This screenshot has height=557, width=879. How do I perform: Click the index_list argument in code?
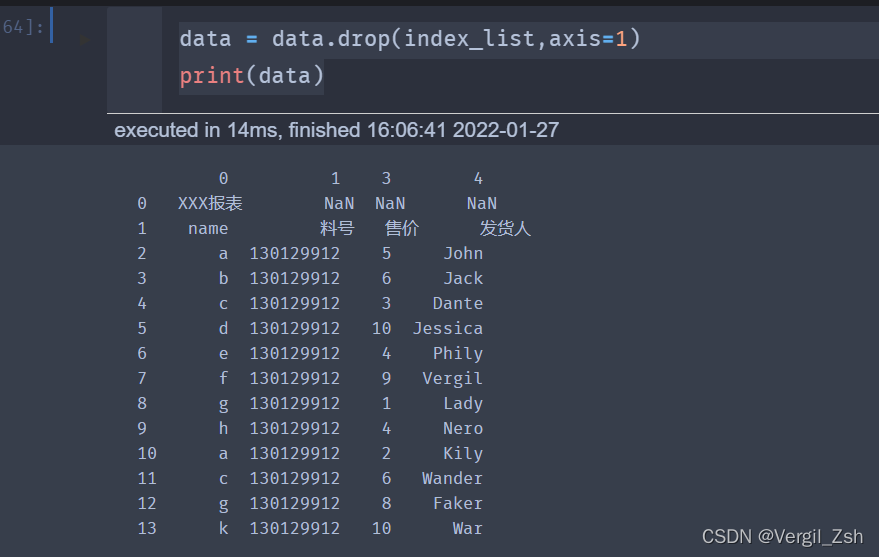click(x=469, y=39)
